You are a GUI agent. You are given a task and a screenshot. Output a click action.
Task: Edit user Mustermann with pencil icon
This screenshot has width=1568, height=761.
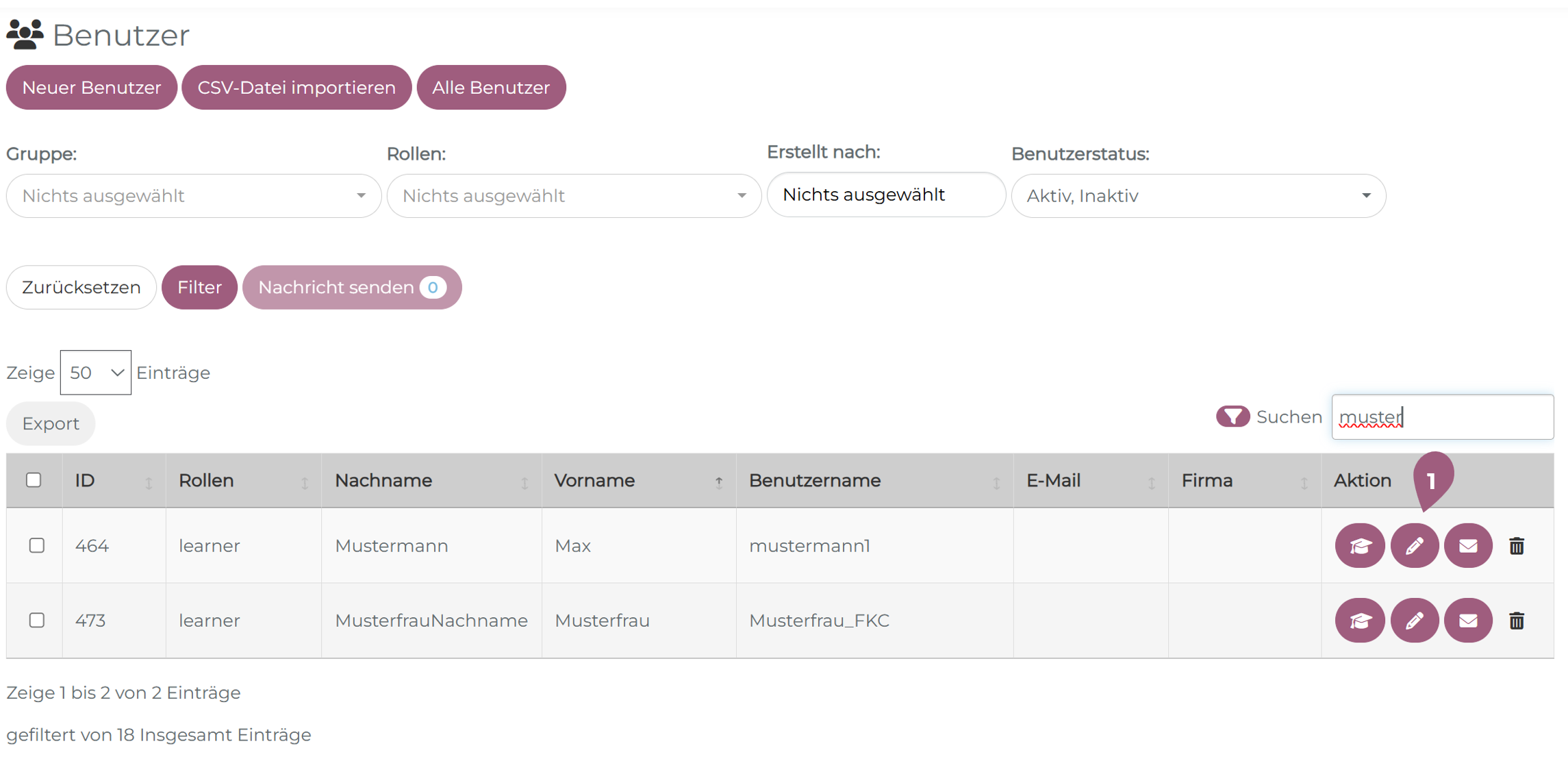[x=1415, y=546]
